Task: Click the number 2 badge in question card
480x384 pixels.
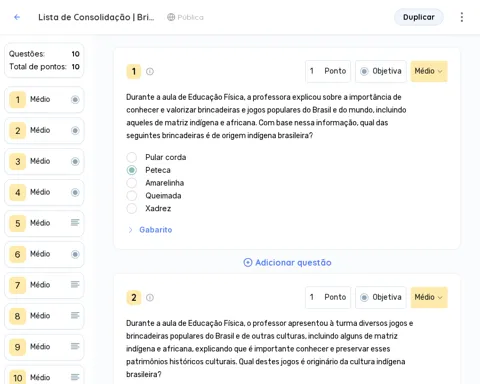Action: click(x=134, y=297)
